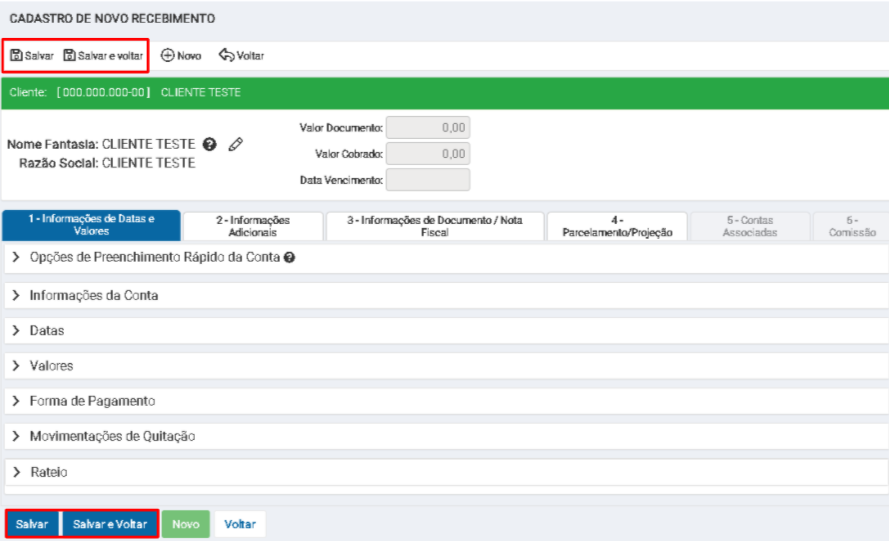The image size is (889, 541).
Task: Expand the Valores section
Action: tap(446, 366)
